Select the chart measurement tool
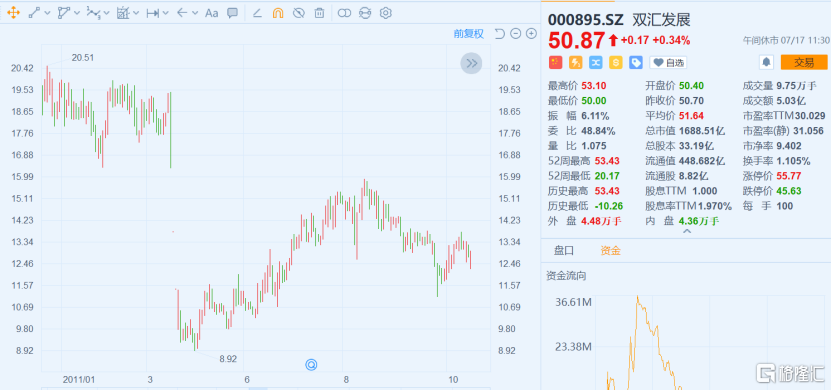 (123, 13)
